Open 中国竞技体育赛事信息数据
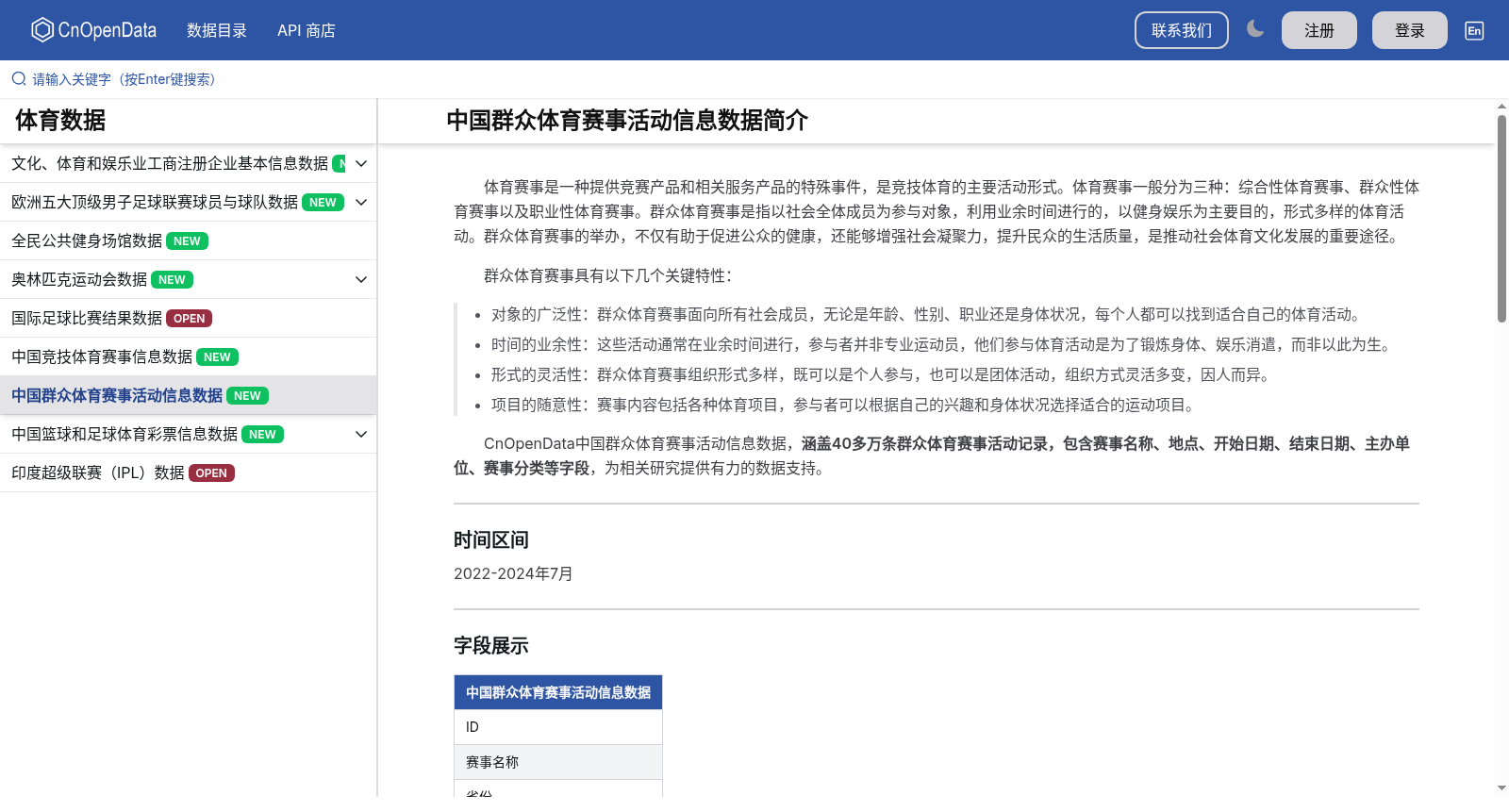This screenshot has width=1509, height=812. tap(102, 357)
